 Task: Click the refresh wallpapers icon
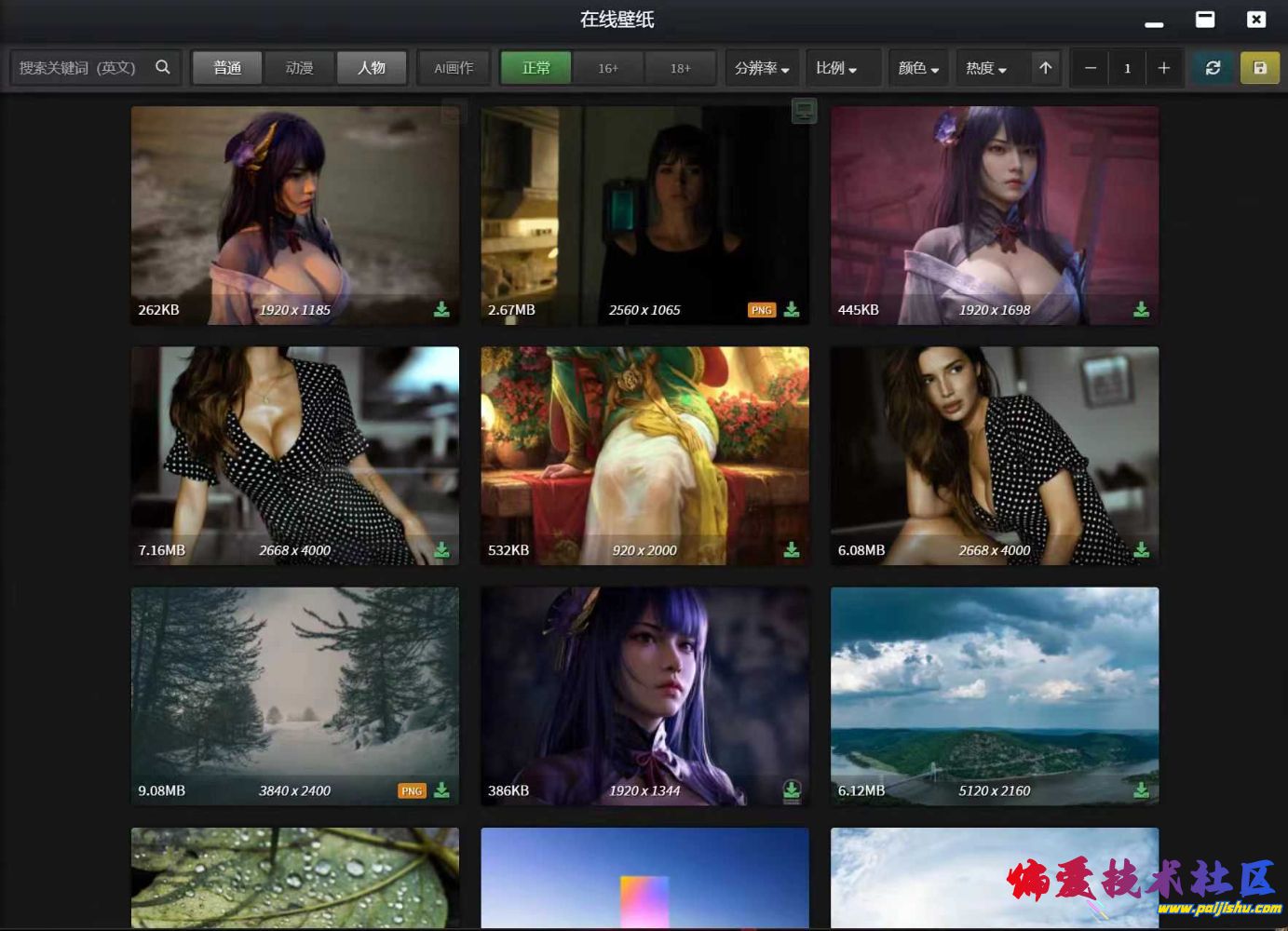[1213, 68]
